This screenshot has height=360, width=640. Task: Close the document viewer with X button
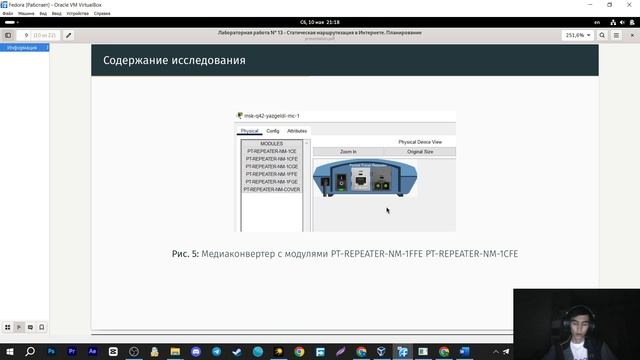(x=632, y=36)
